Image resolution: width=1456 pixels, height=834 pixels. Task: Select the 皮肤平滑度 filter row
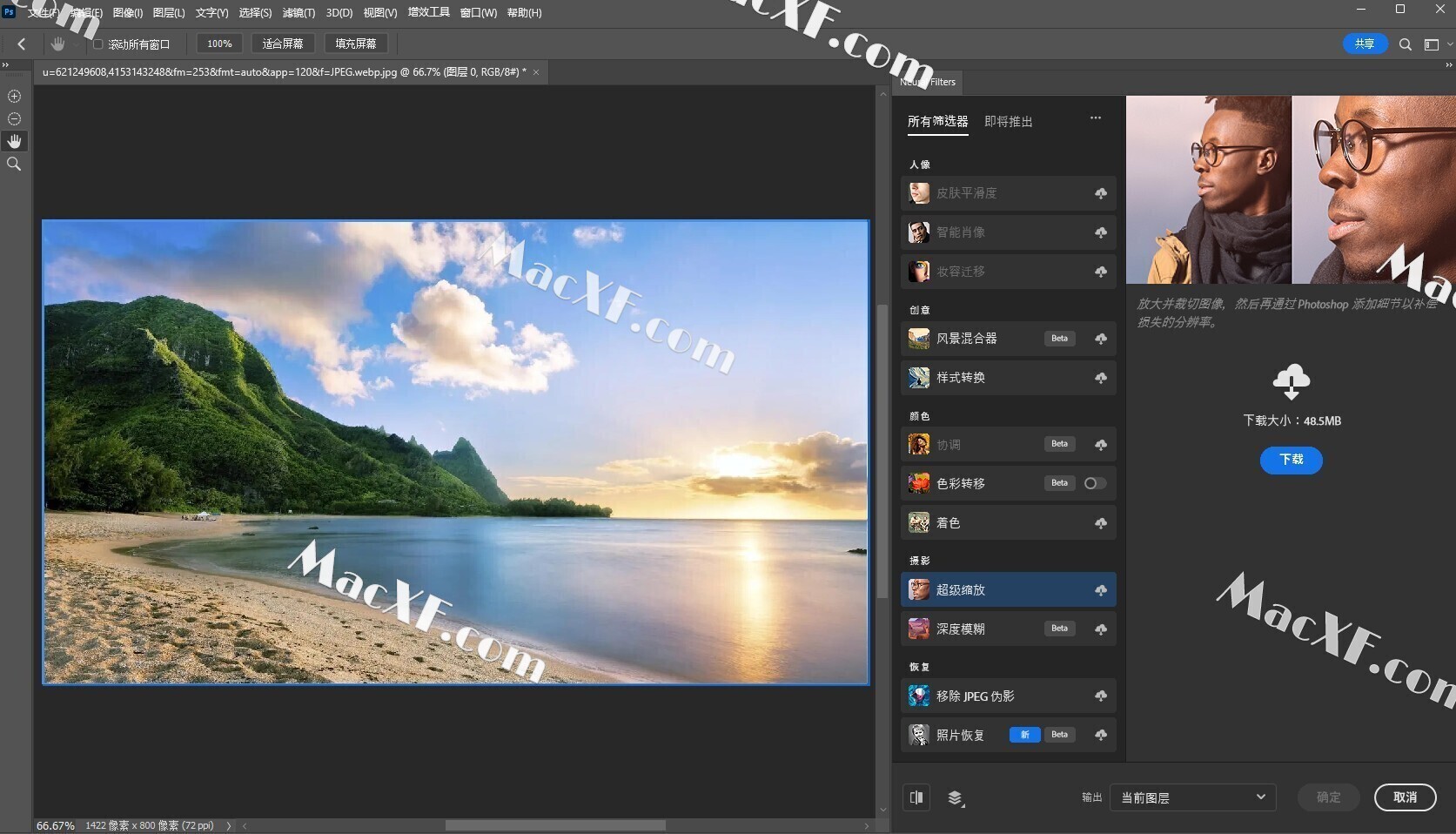point(1008,193)
